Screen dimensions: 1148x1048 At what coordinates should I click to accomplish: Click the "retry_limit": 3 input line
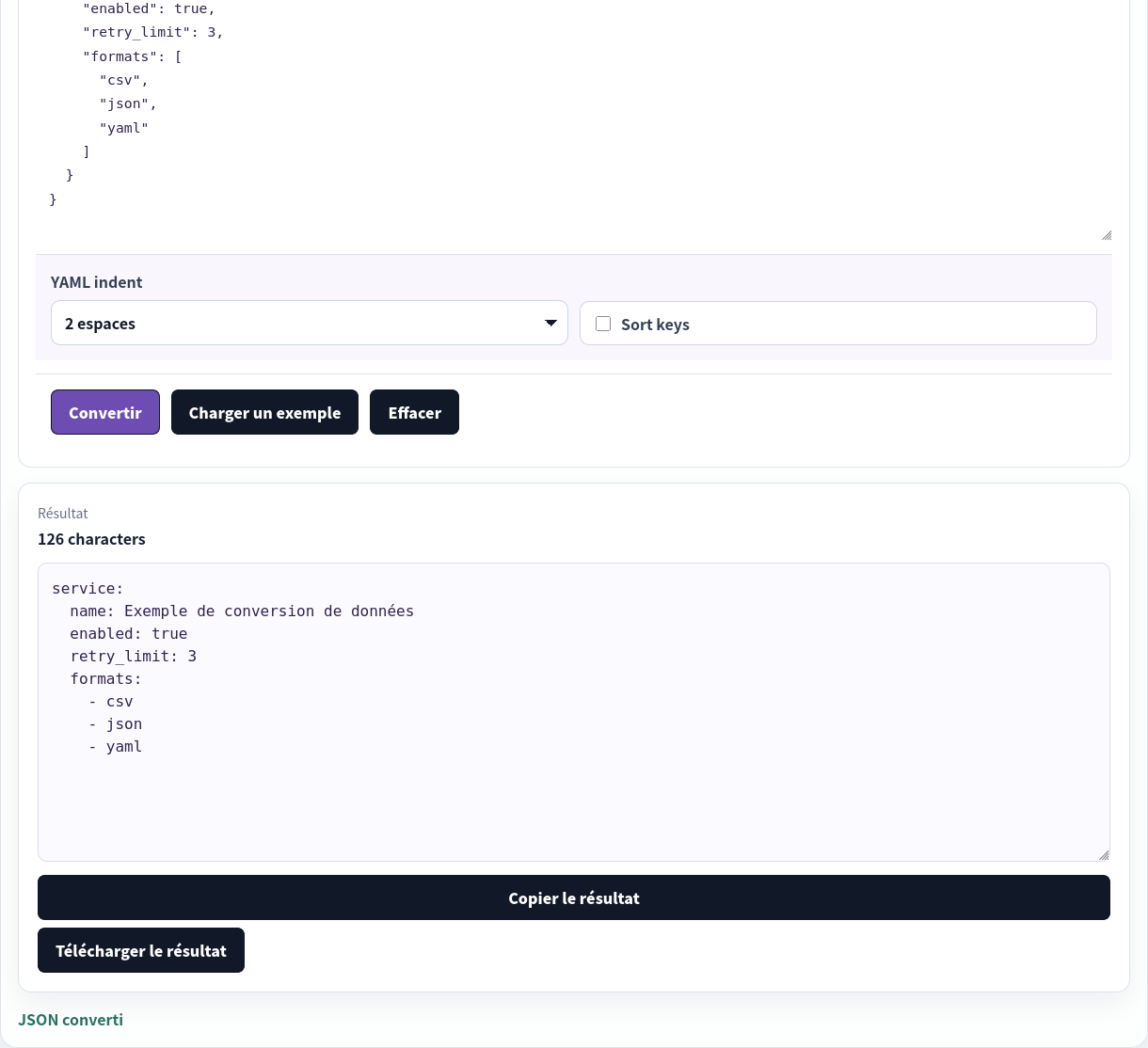pos(153,32)
